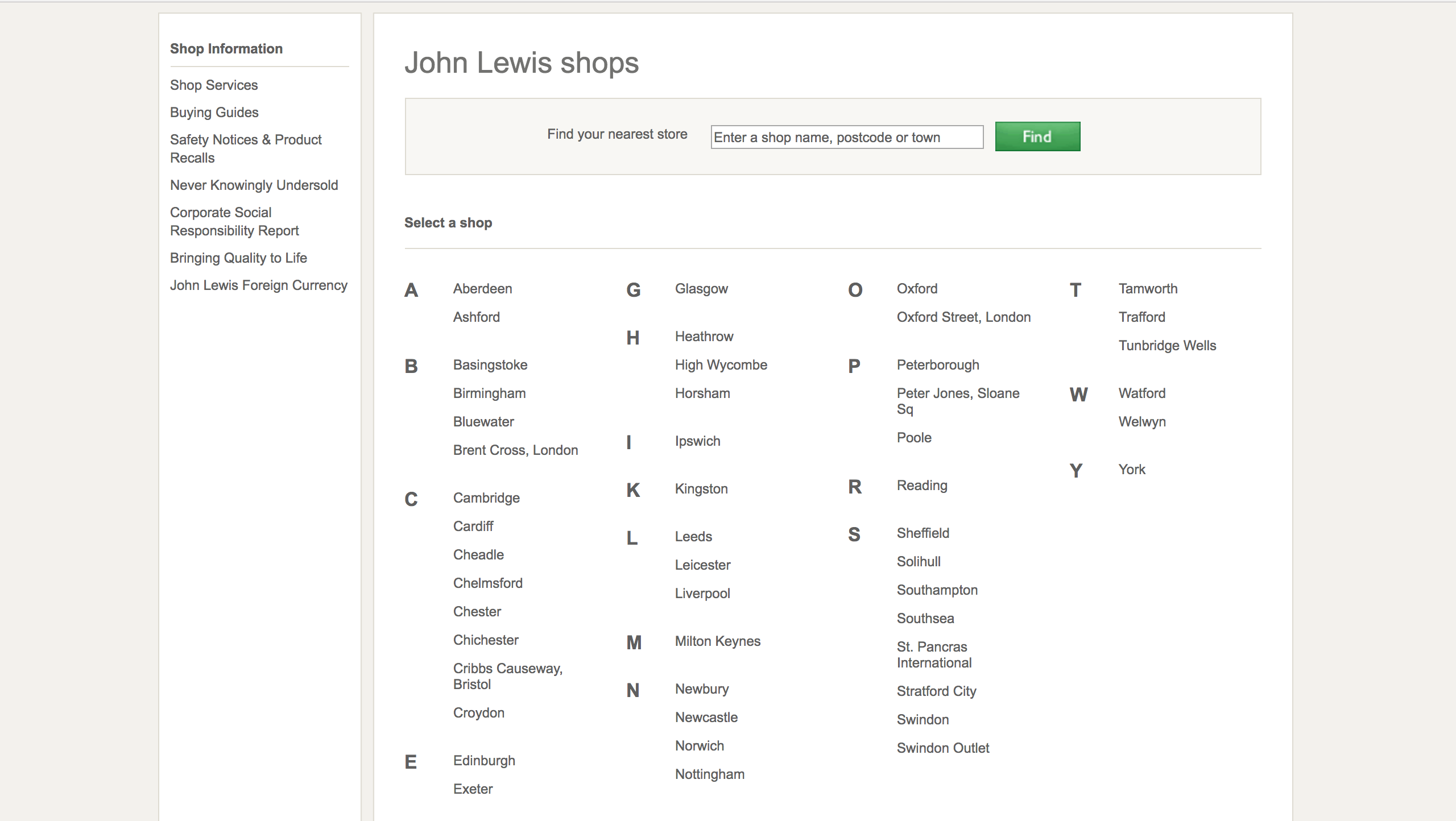Screen dimensions: 1456x821
Task: Select the Tamworth shop
Action: [x=1148, y=289]
